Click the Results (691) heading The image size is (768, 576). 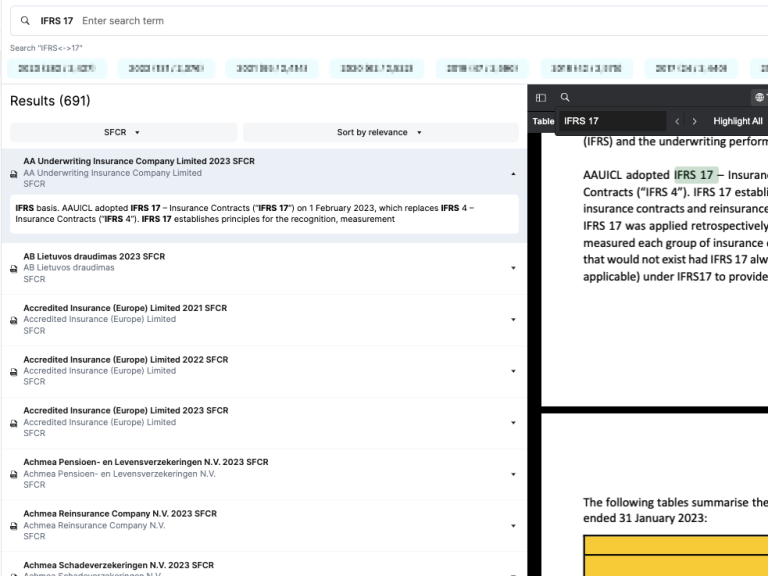(50, 100)
